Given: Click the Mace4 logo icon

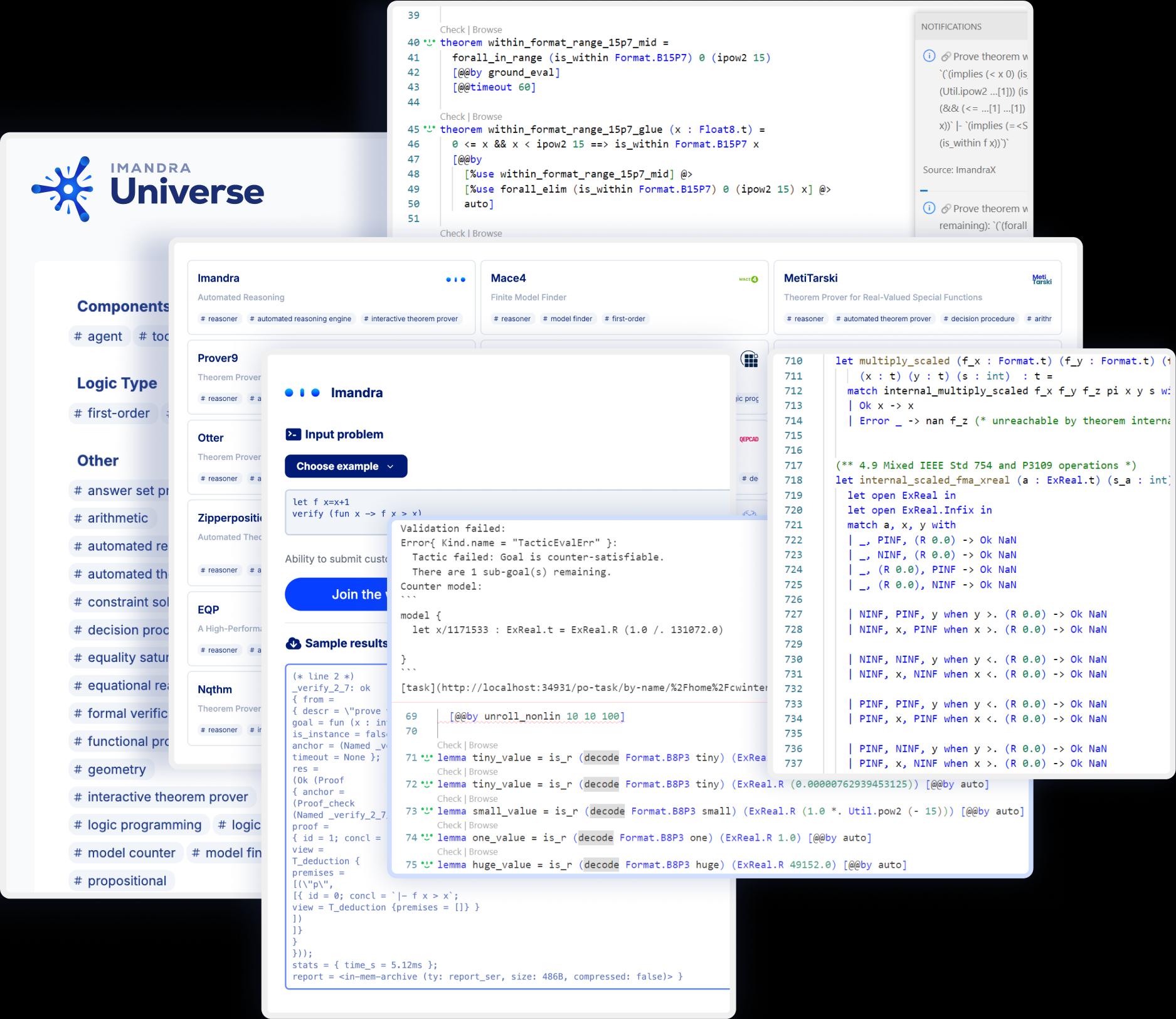Looking at the screenshot, I should tap(748, 279).
